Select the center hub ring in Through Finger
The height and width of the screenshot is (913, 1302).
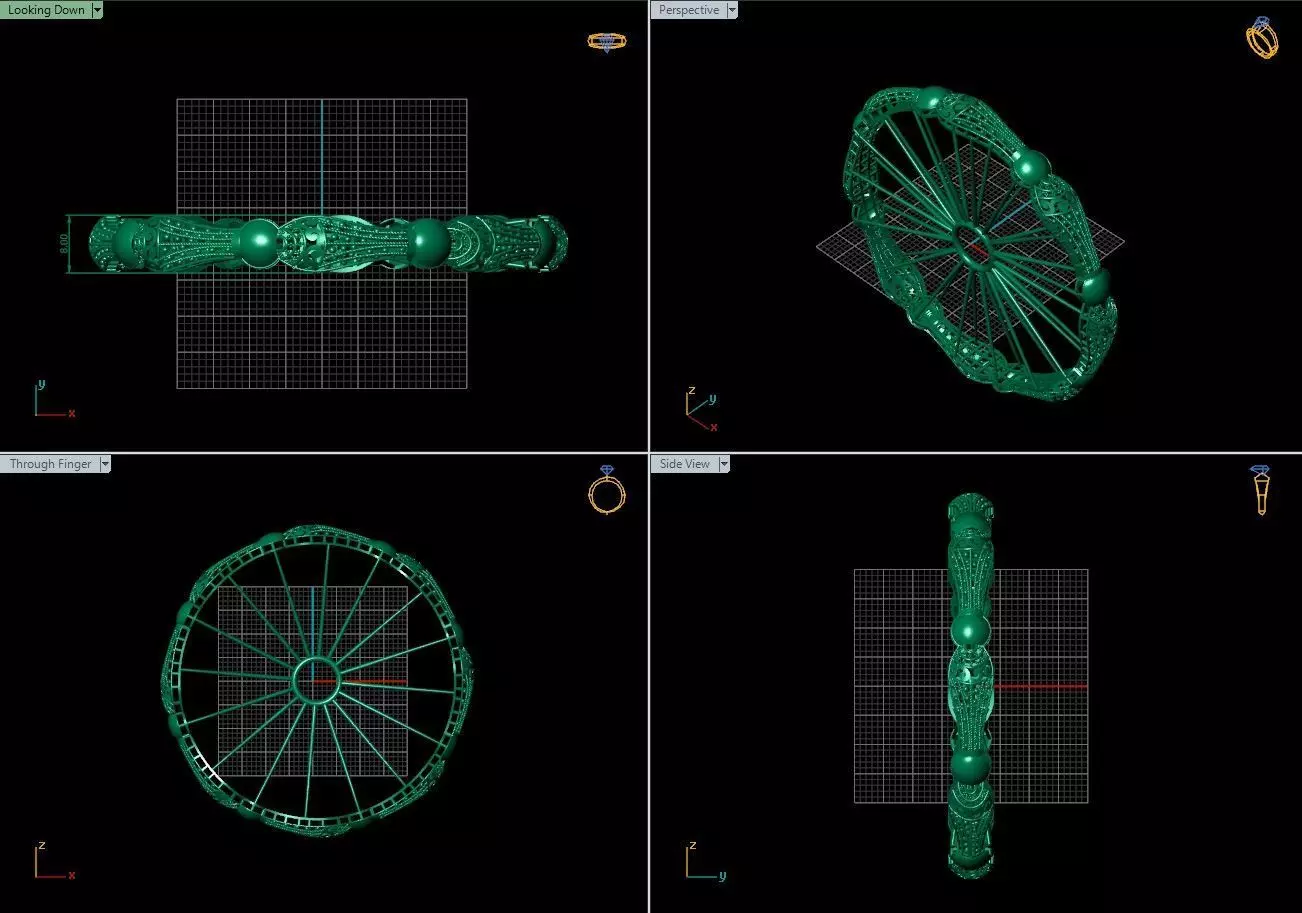317,682
